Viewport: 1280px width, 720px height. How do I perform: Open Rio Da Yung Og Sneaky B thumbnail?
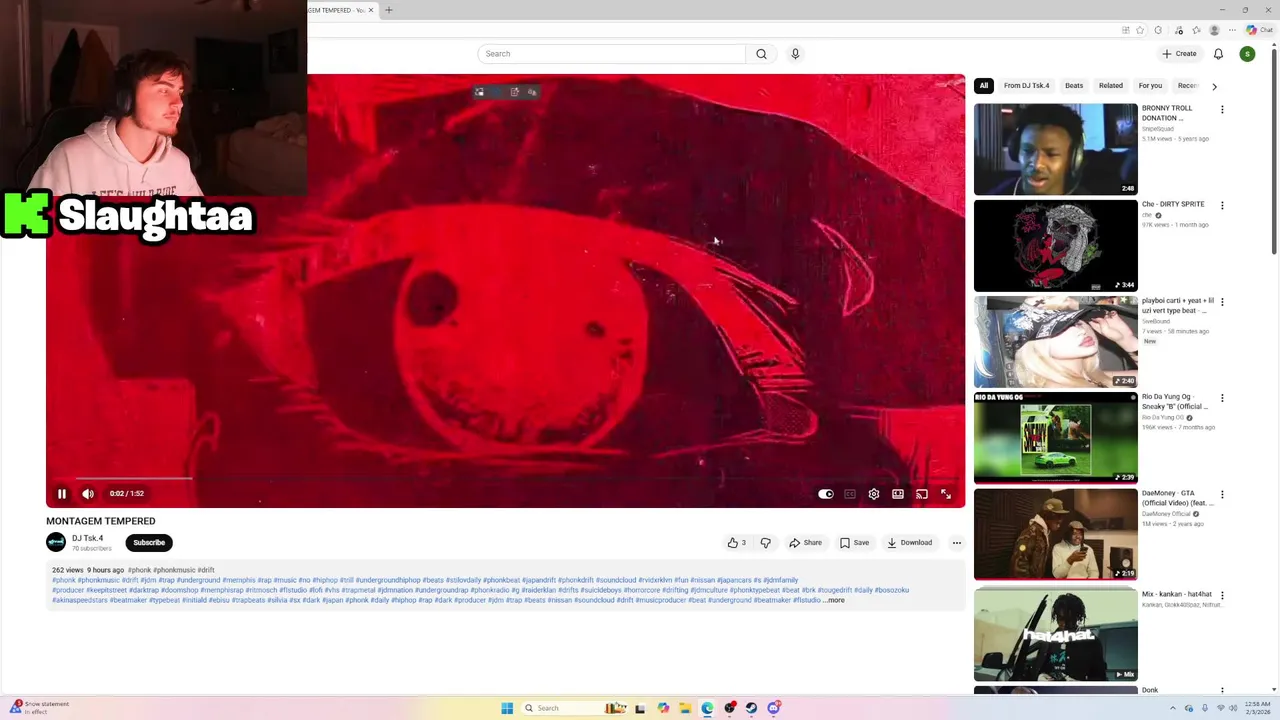pyautogui.click(x=1056, y=438)
